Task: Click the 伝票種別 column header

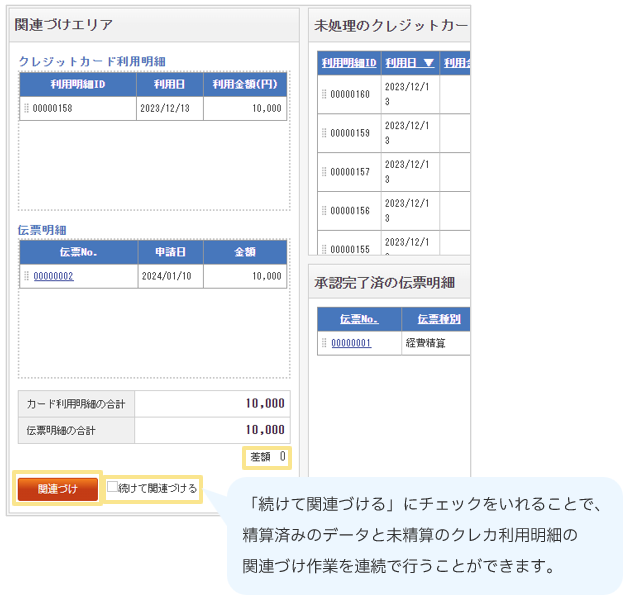Action: (x=435, y=319)
